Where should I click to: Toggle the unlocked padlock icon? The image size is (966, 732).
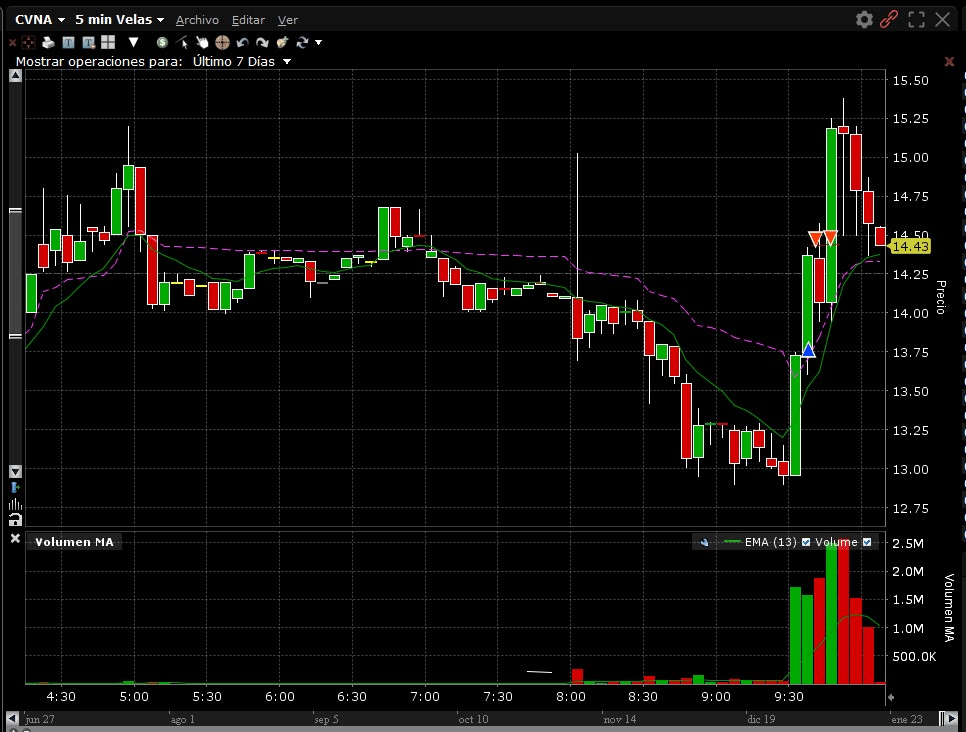pos(15,519)
